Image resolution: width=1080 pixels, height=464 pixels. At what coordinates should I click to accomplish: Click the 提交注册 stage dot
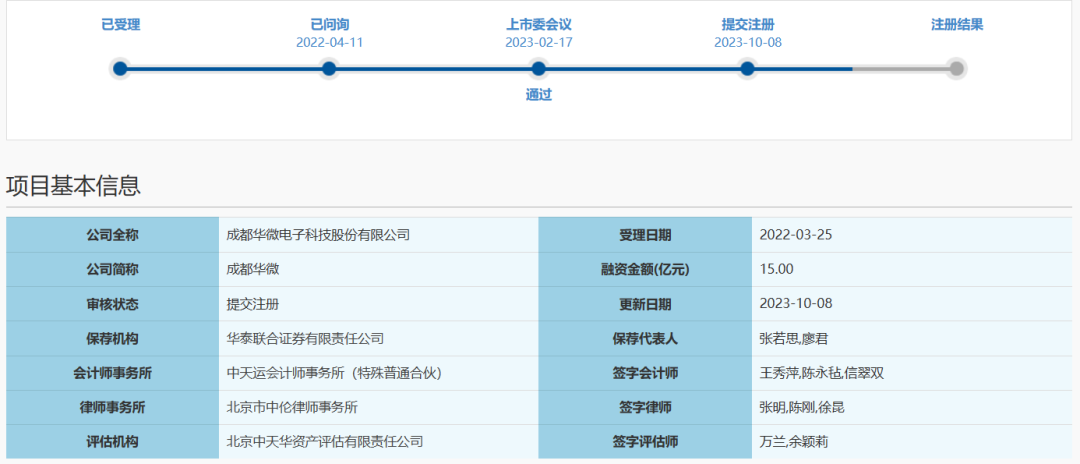tap(747, 69)
